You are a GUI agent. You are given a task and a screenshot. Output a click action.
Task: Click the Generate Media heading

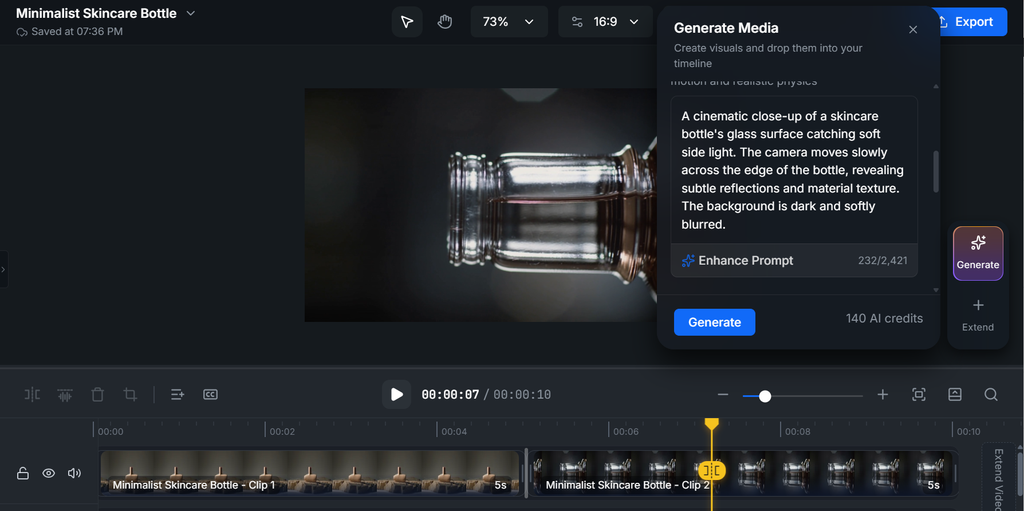tap(726, 28)
